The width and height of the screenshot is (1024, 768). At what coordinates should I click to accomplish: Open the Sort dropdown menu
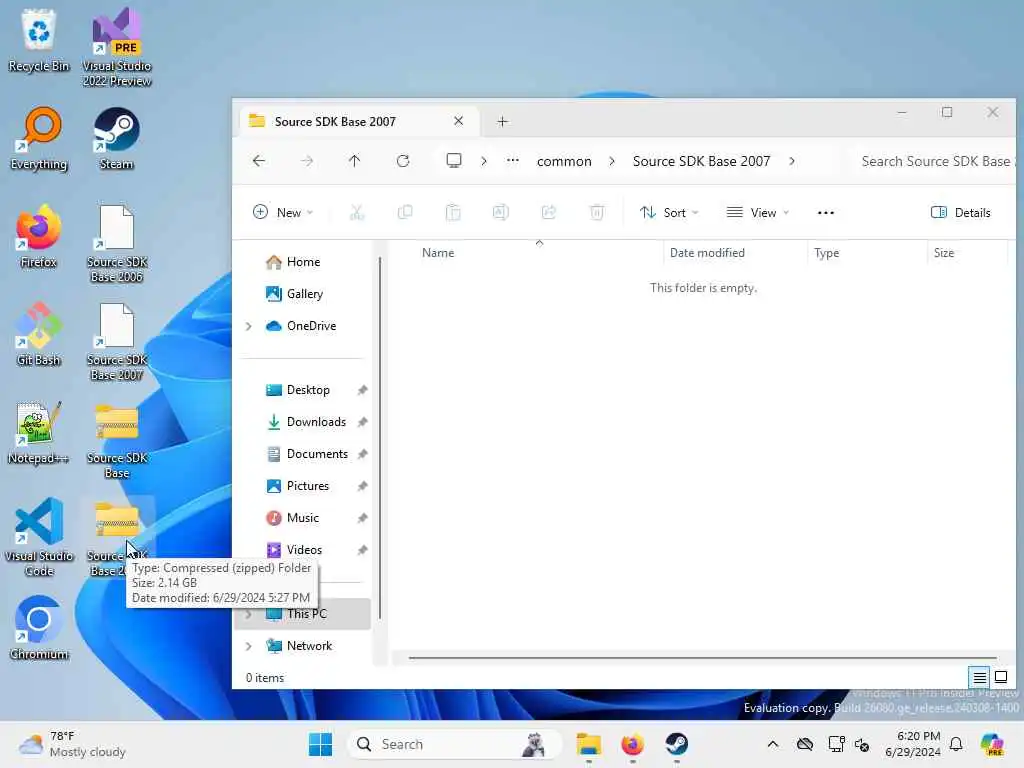[669, 212]
